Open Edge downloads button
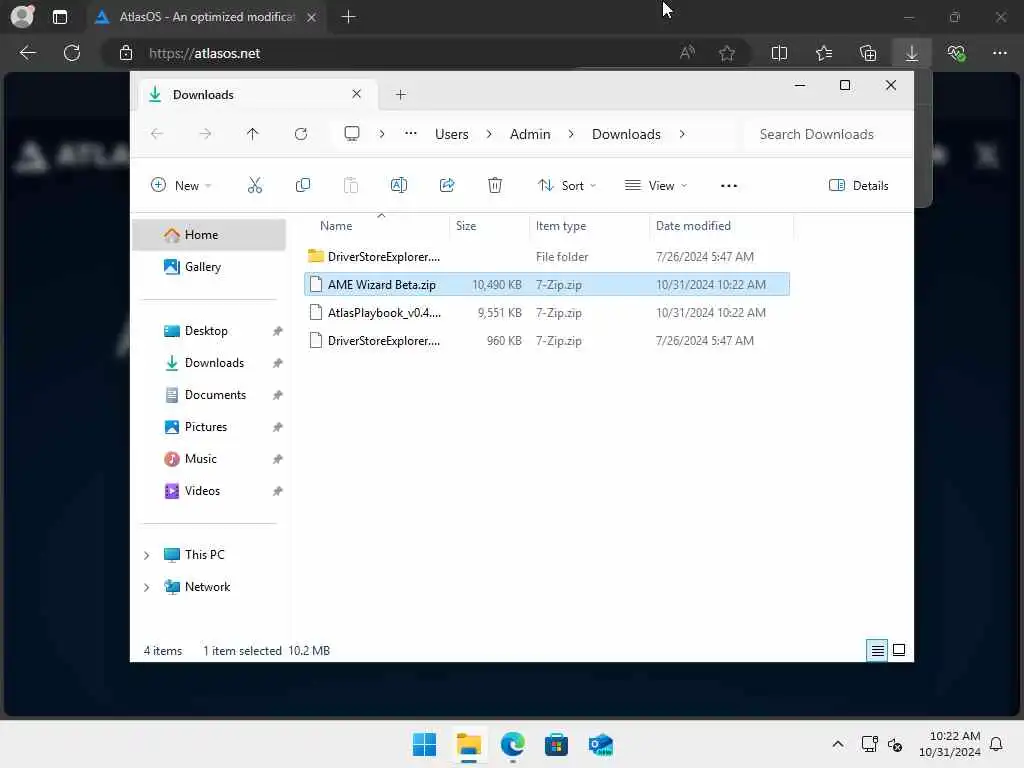The height and width of the screenshot is (768, 1024). point(912,53)
